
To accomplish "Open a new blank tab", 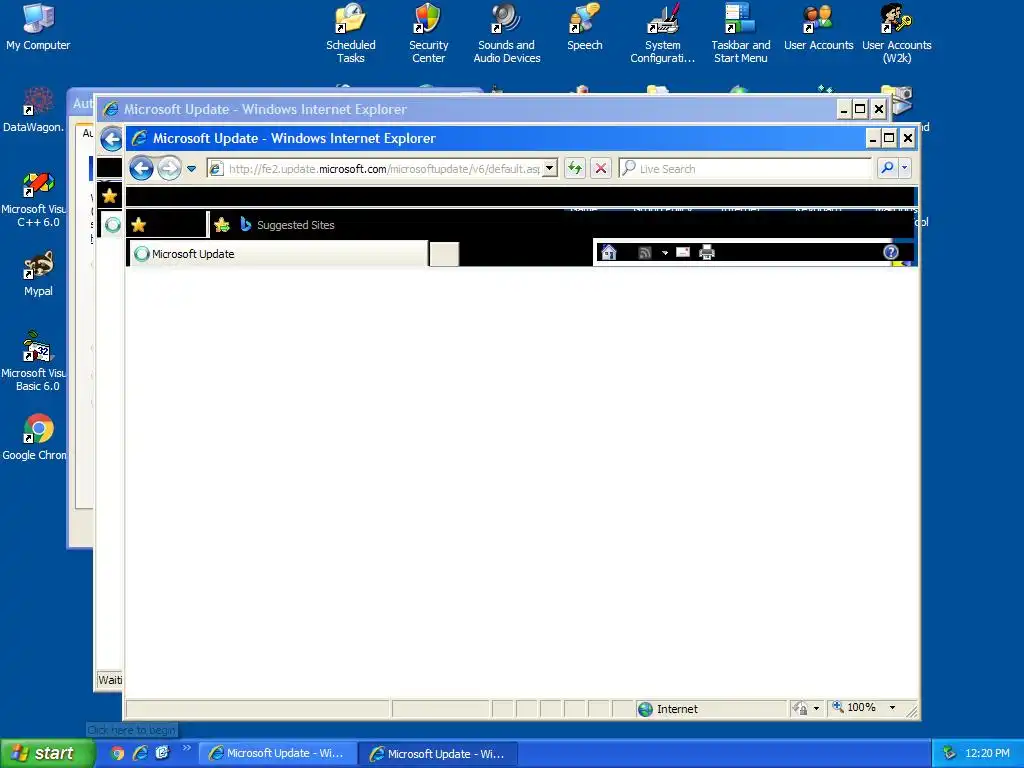I will click(444, 254).
